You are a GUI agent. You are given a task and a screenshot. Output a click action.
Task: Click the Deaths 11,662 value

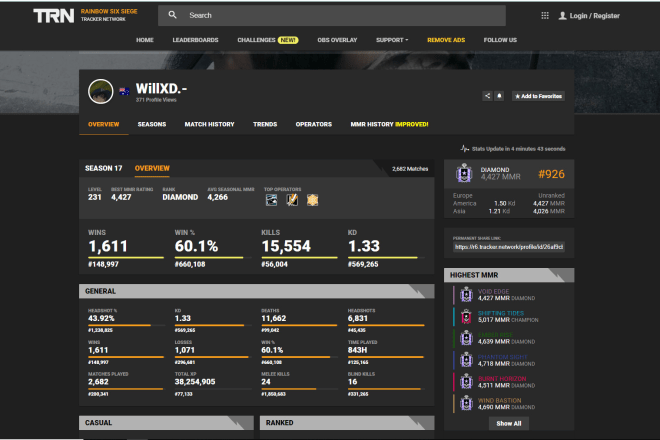(274, 318)
